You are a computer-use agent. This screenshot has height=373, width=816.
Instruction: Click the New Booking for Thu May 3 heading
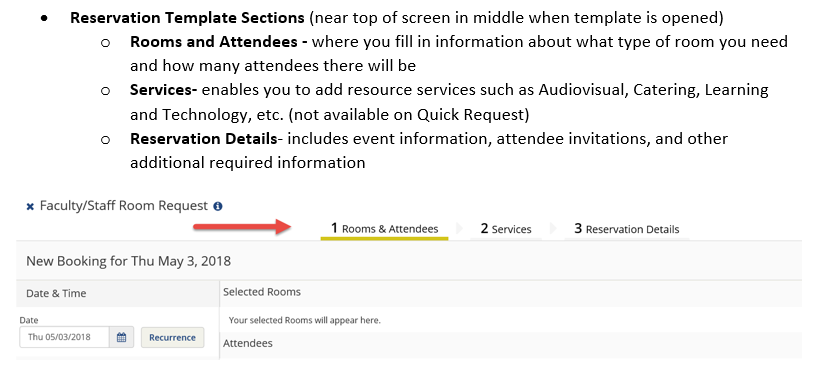coord(129,261)
